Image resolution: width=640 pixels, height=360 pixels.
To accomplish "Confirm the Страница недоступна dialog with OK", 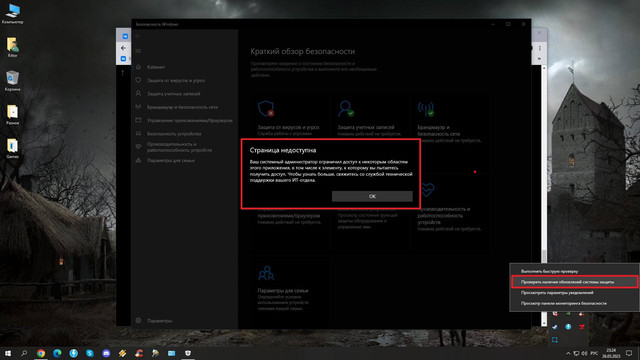I will click(x=372, y=196).
